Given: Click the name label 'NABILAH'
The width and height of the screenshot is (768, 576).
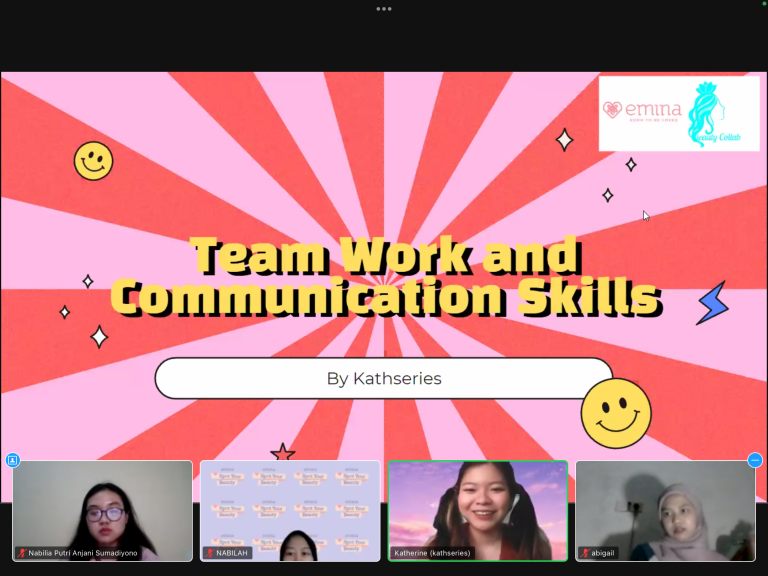Looking at the screenshot, I should [232, 553].
